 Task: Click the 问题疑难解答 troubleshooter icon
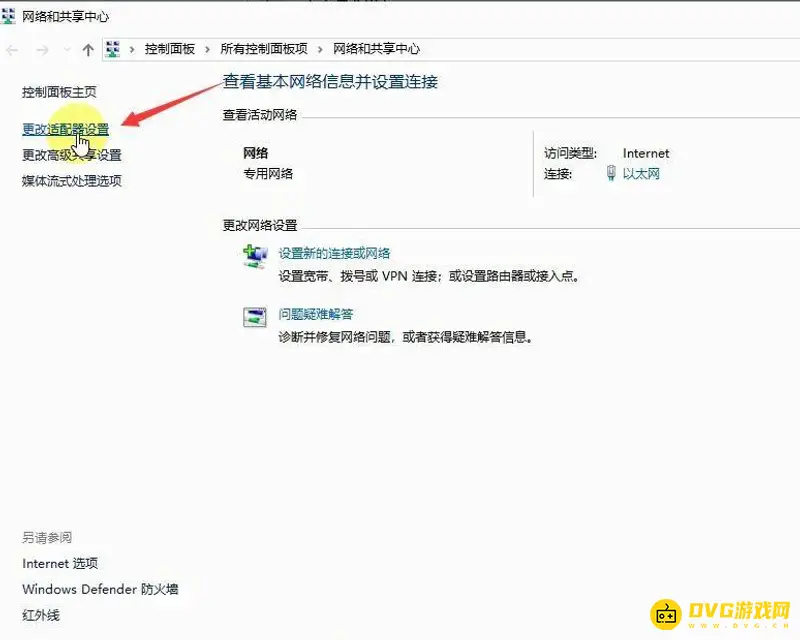[255, 317]
